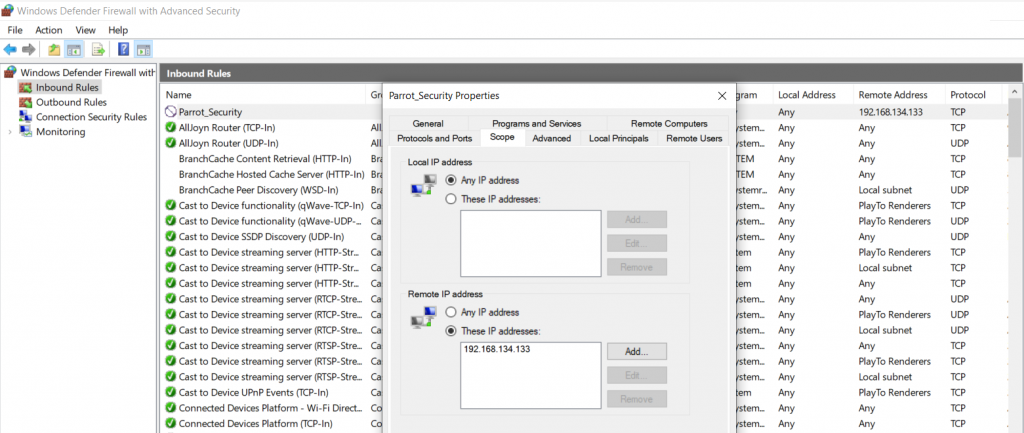
Task: Click the grey Forward arrow in toolbar
Action: tap(29, 50)
